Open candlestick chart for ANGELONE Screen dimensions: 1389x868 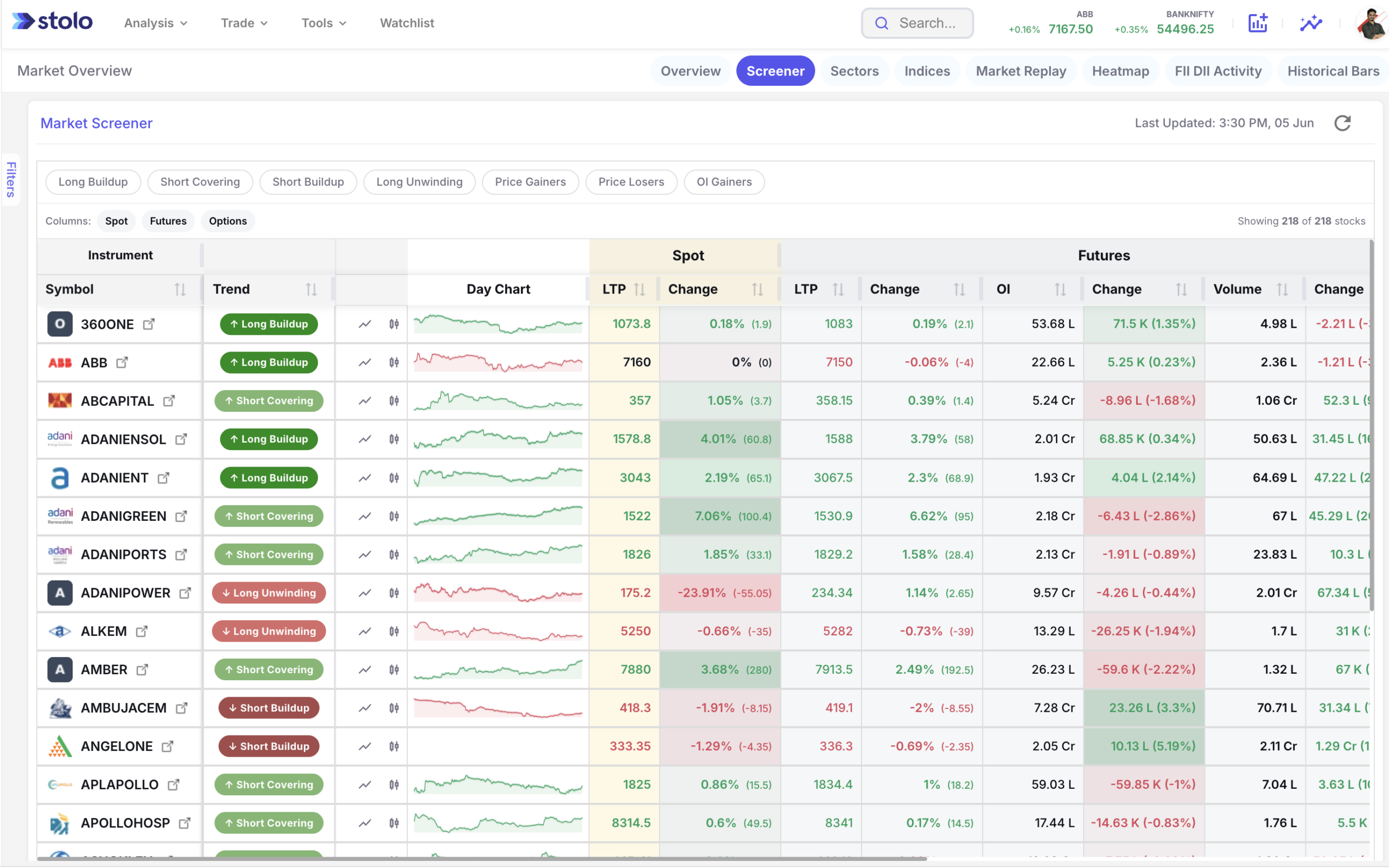(x=394, y=746)
